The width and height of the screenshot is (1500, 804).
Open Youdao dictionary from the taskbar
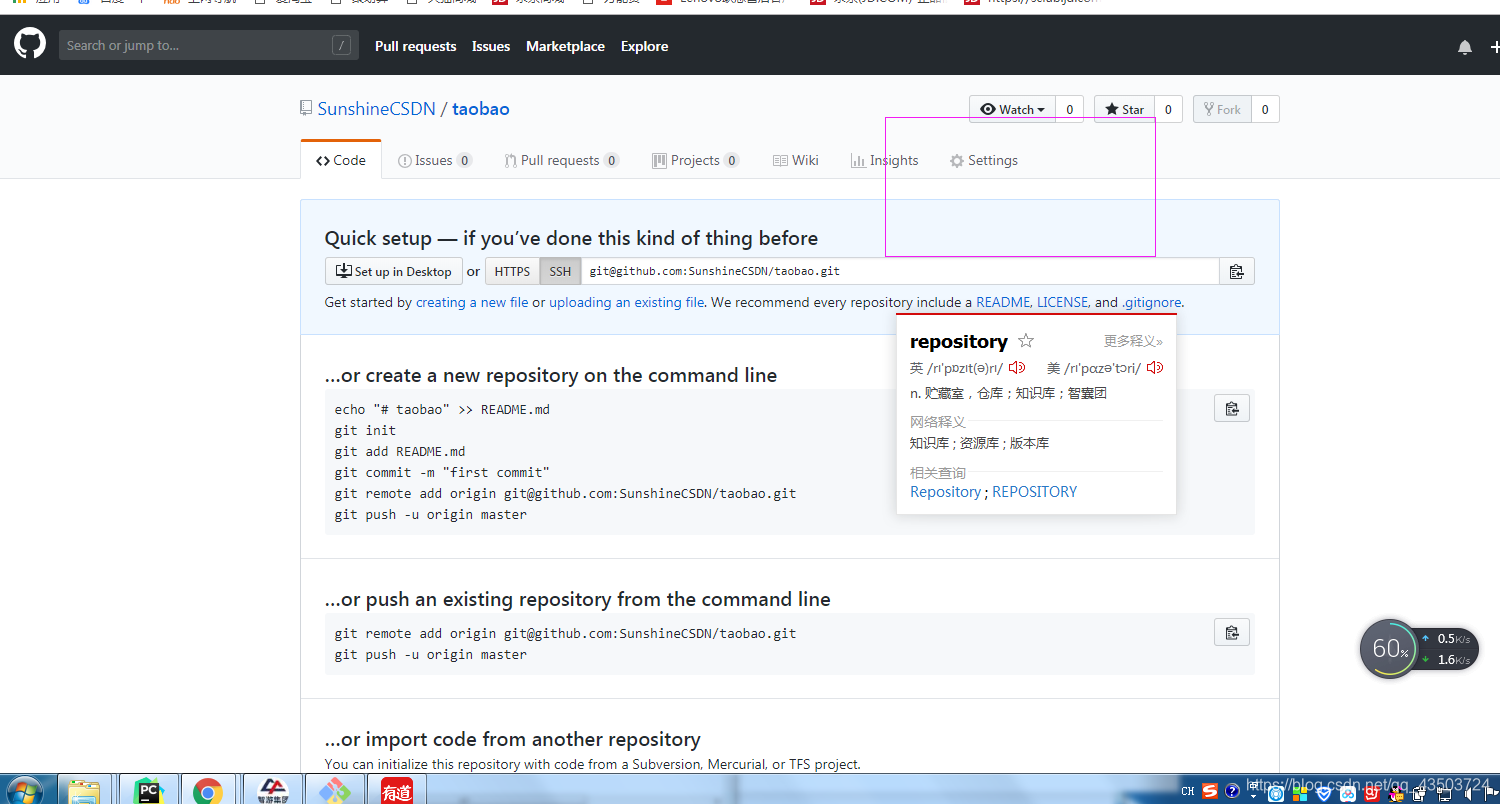[397, 790]
